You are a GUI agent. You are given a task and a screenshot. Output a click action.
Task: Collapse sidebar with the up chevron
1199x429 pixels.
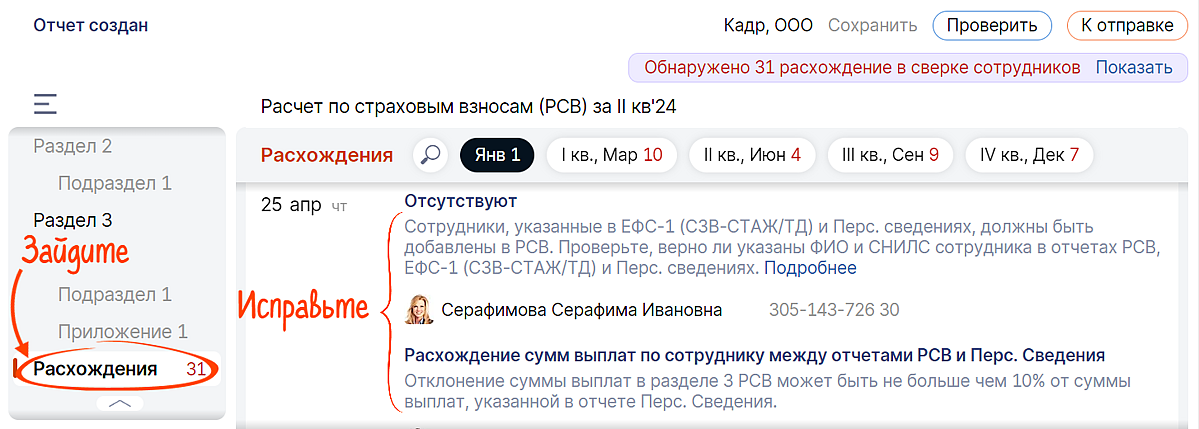pos(119,403)
